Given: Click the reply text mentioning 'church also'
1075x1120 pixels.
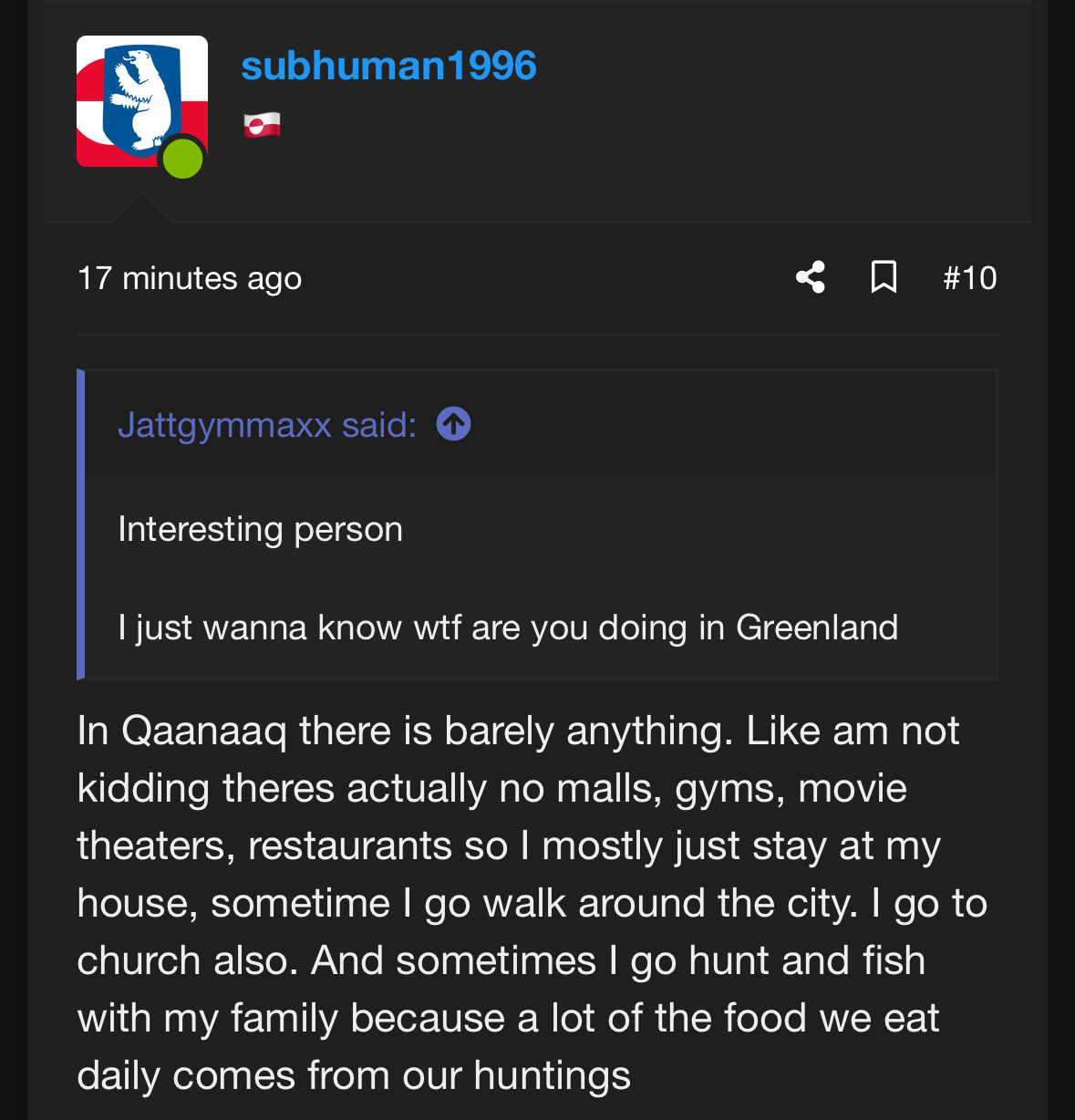Looking at the screenshot, I should (x=187, y=960).
